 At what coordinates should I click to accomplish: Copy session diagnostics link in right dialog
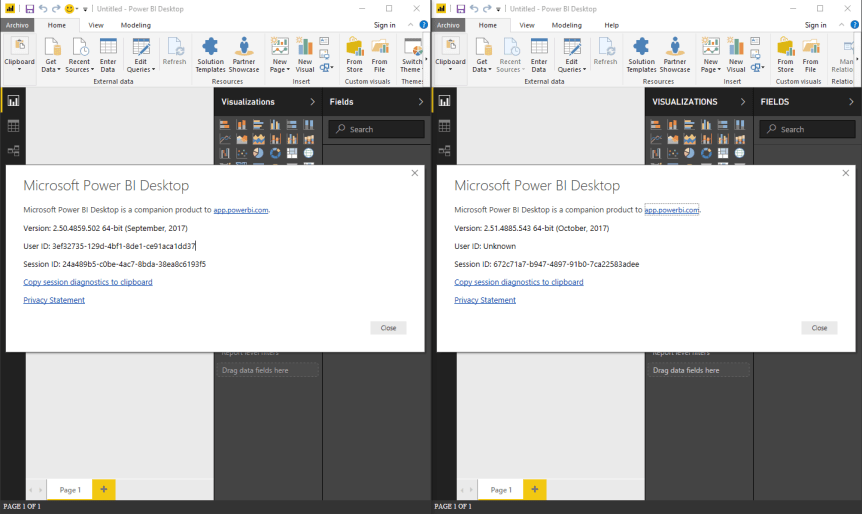pos(519,282)
